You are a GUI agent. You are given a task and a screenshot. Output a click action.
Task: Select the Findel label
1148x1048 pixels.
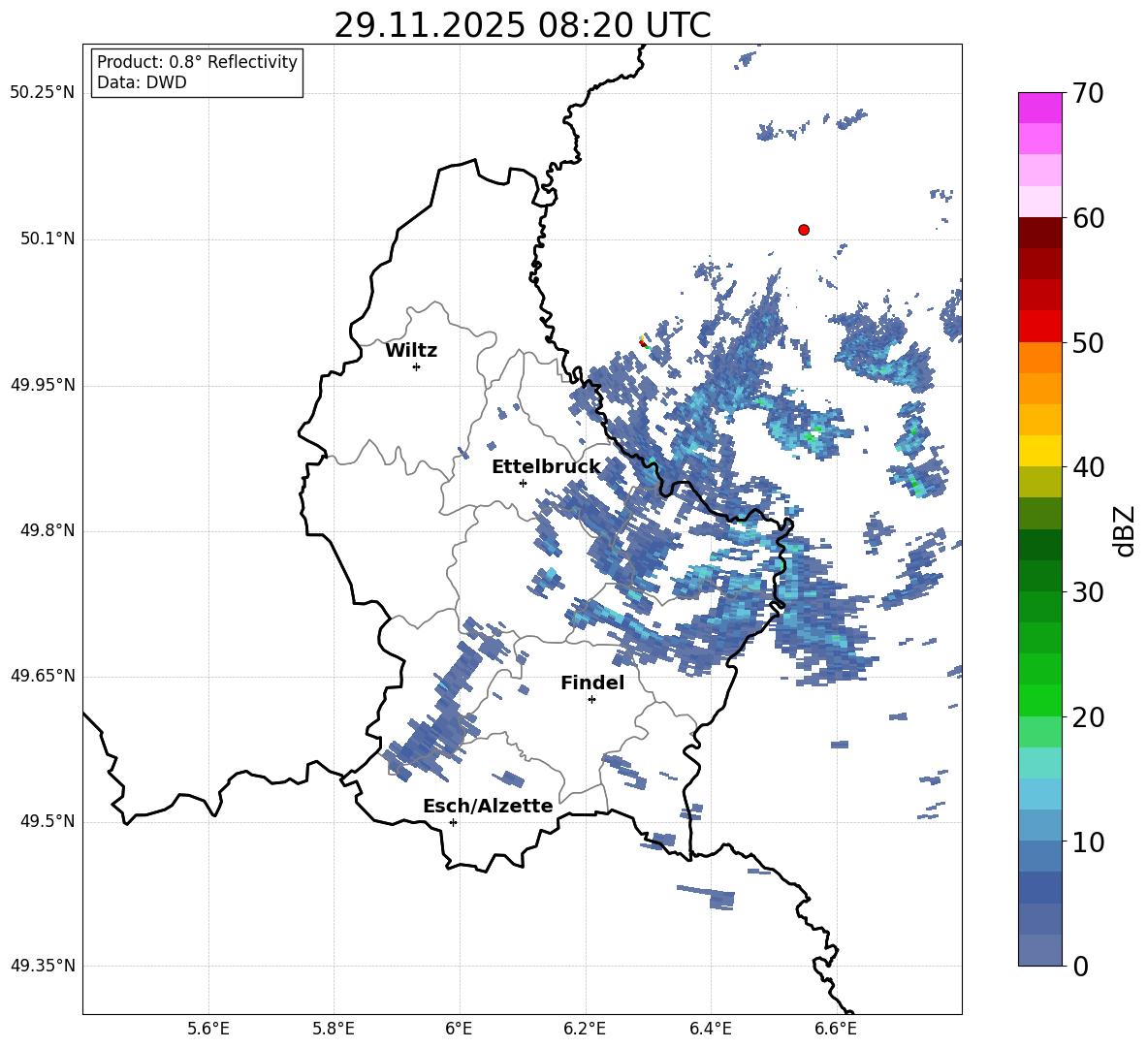(x=592, y=683)
